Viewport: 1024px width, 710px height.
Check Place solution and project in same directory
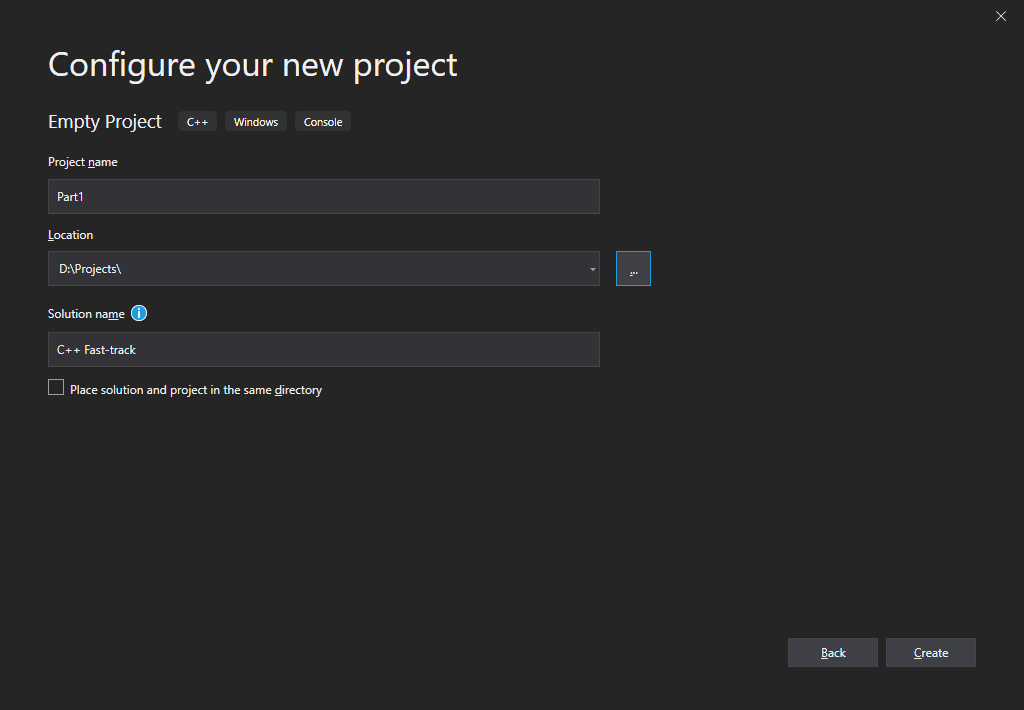tap(56, 388)
